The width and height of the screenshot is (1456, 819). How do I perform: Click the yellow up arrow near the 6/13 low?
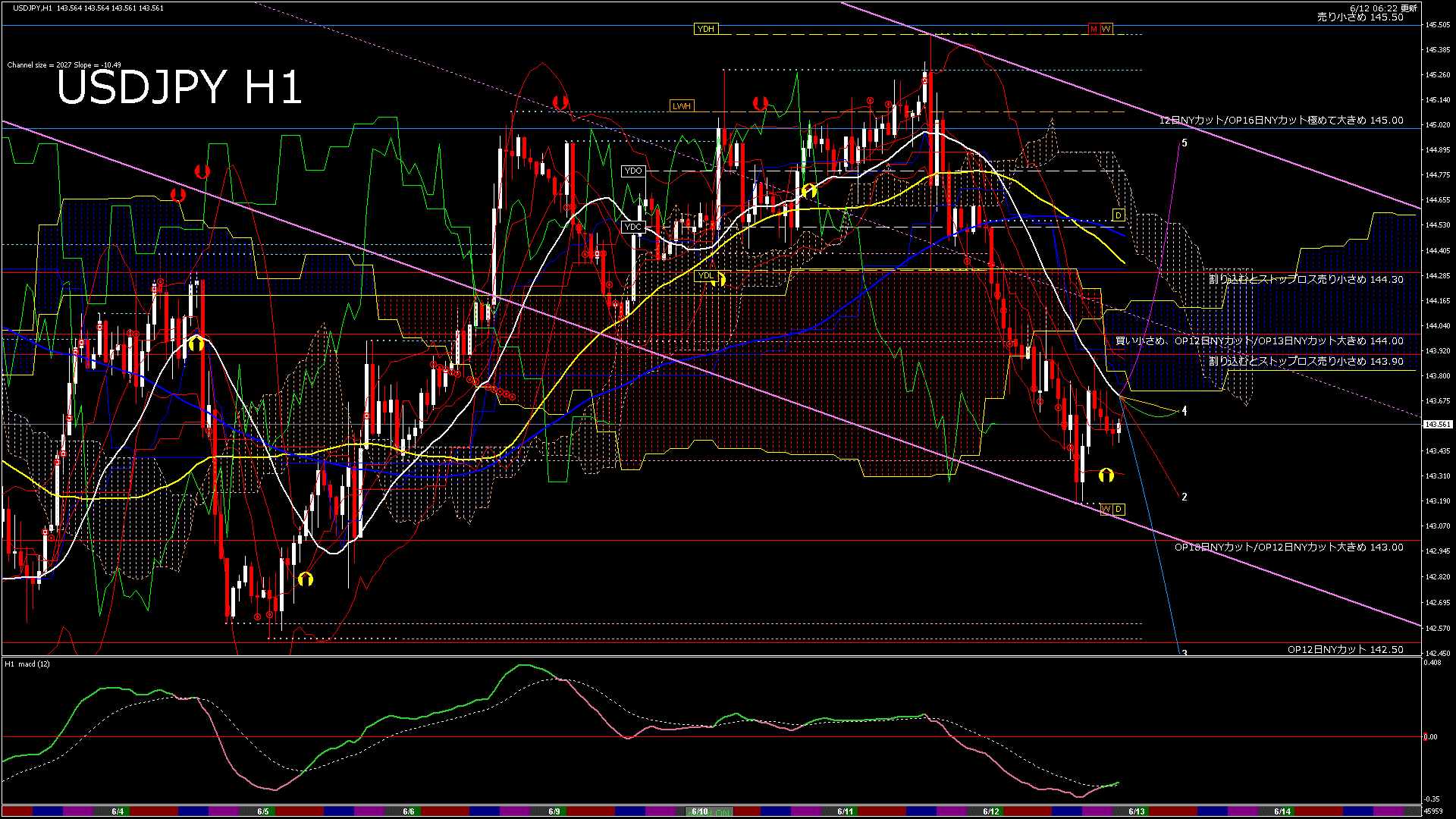pyautogui.click(x=1106, y=475)
